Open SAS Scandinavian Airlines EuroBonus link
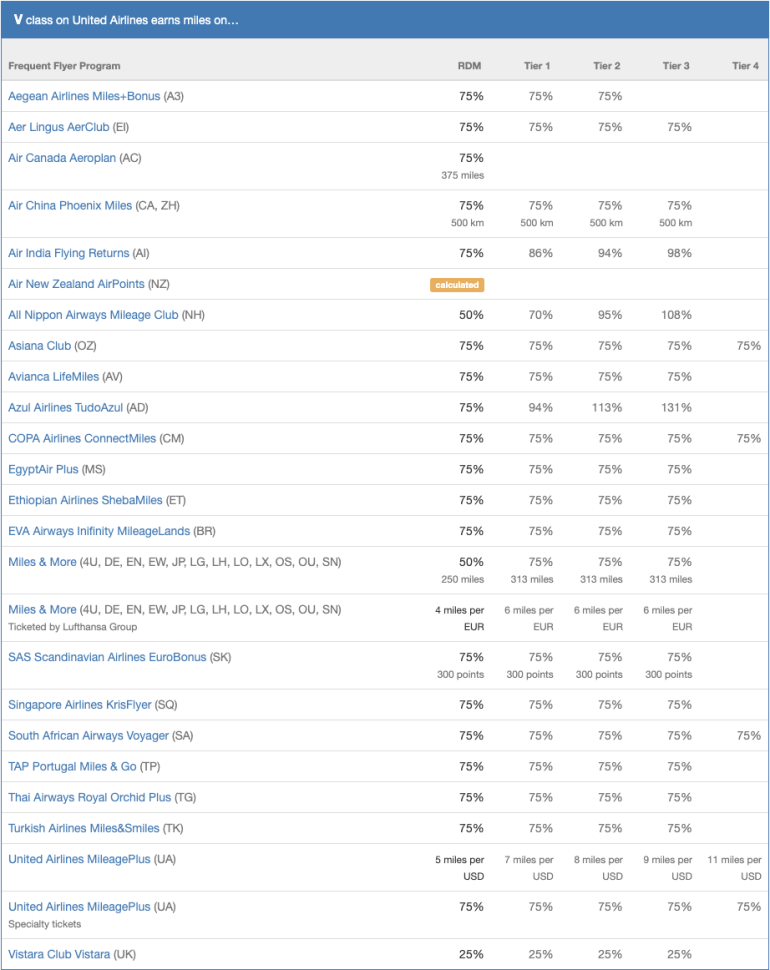770x970 pixels. point(107,658)
